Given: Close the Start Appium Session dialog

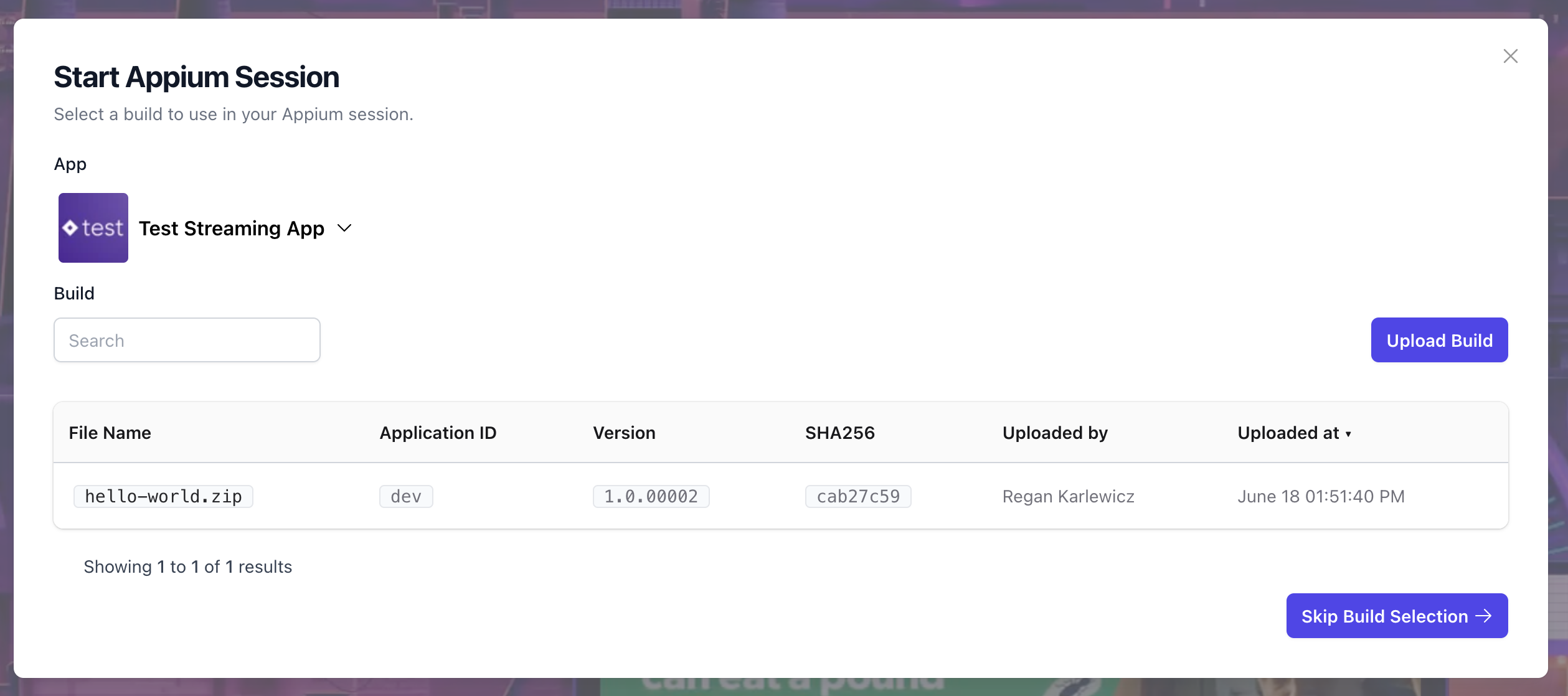Looking at the screenshot, I should click(x=1510, y=56).
